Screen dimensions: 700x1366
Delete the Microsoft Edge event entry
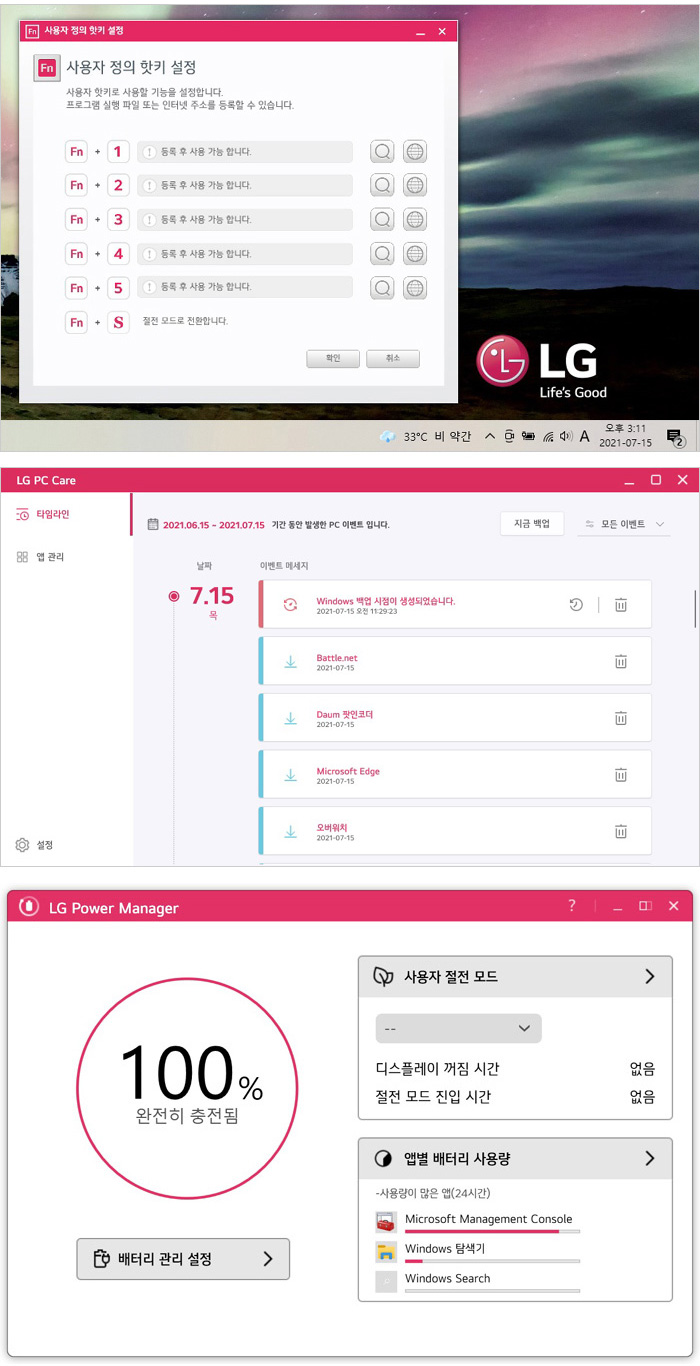tap(620, 775)
